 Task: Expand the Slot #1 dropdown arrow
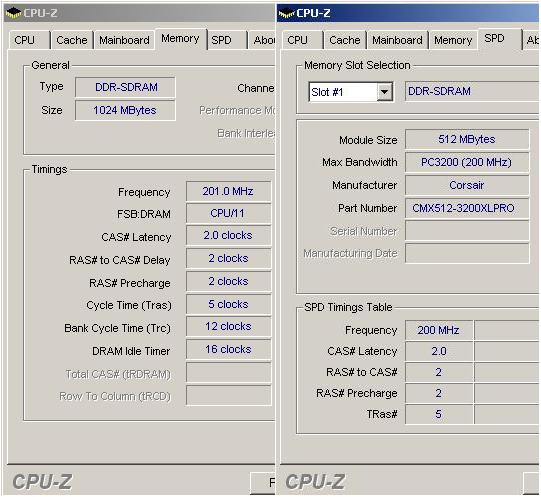[x=384, y=92]
